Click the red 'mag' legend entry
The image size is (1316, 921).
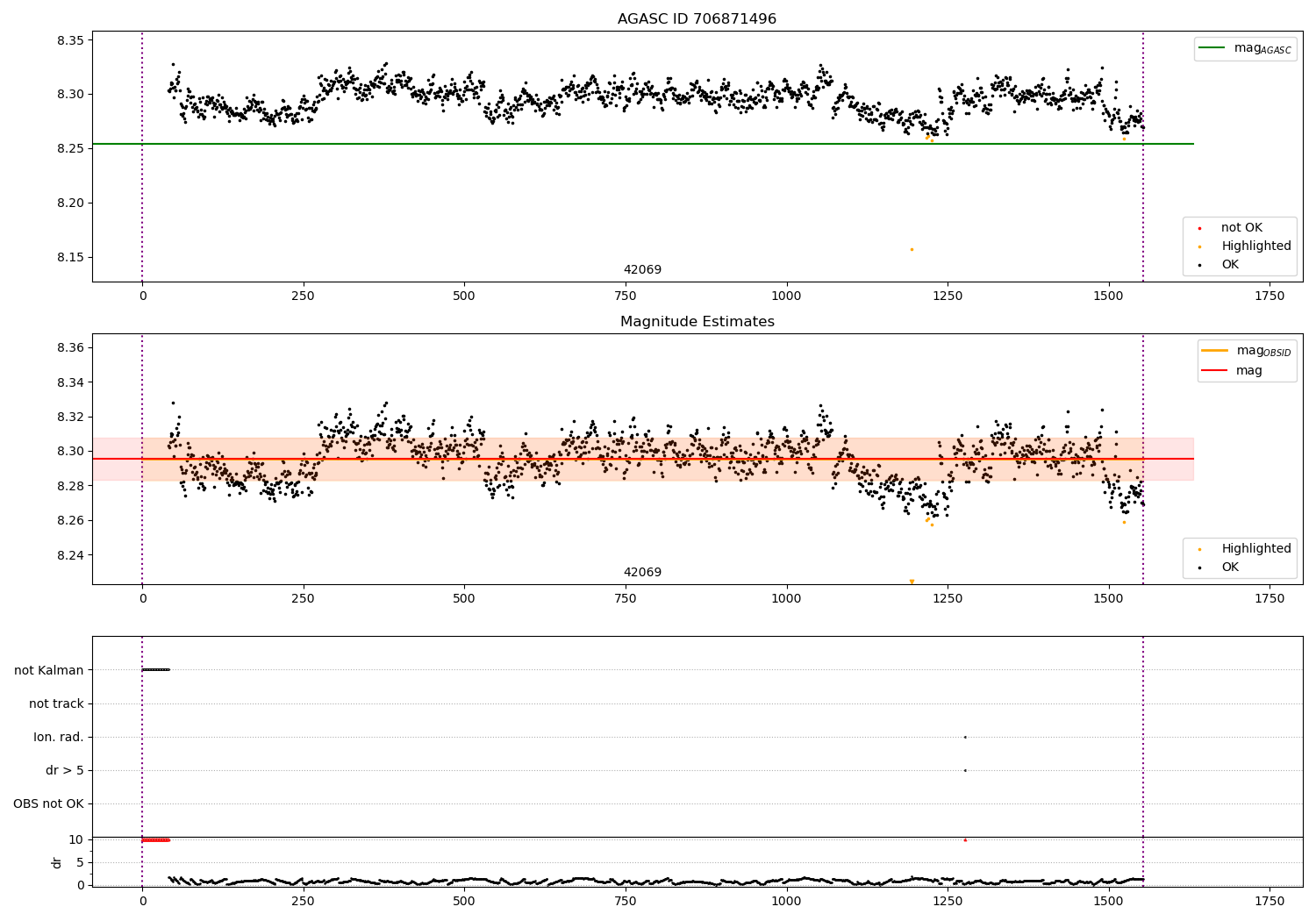1233,370
